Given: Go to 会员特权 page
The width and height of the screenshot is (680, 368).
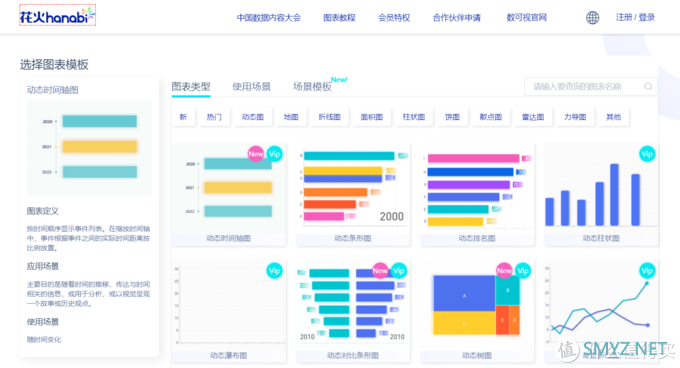Looking at the screenshot, I should coord(394,18).
